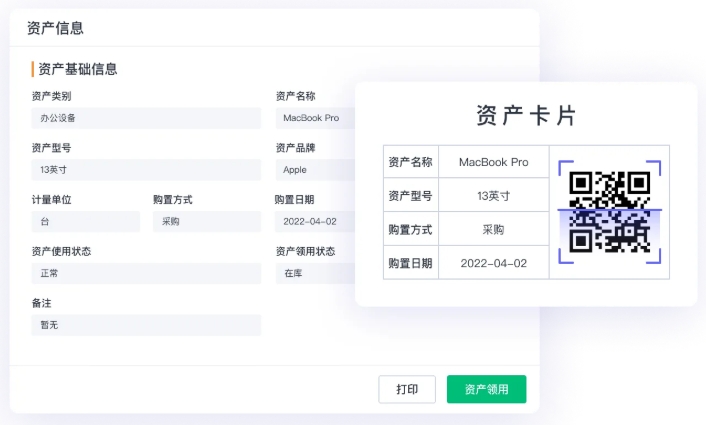The height and width of the screenshot is (425, 706).
Task: Click the green 资产领用 button
Action: tap(486, 389)
